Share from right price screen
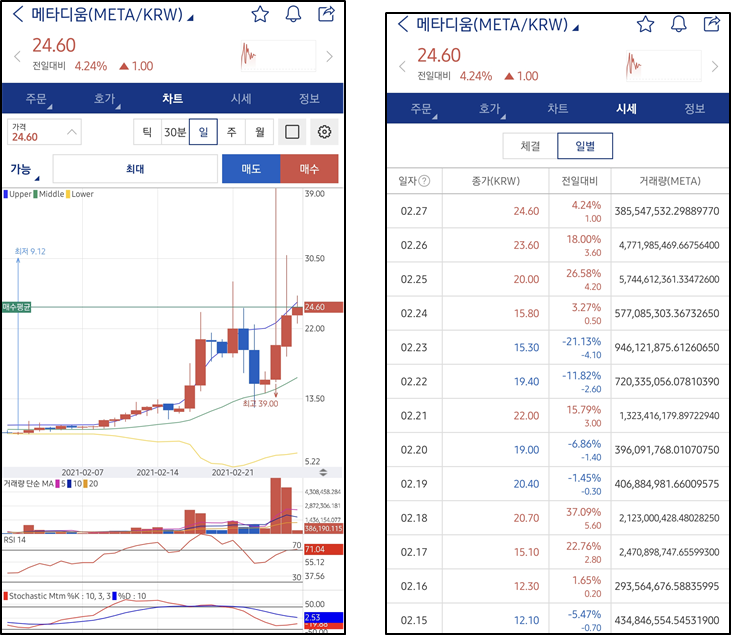The width and height of the screenshot is (731, 635). click(x=711, y=23)
